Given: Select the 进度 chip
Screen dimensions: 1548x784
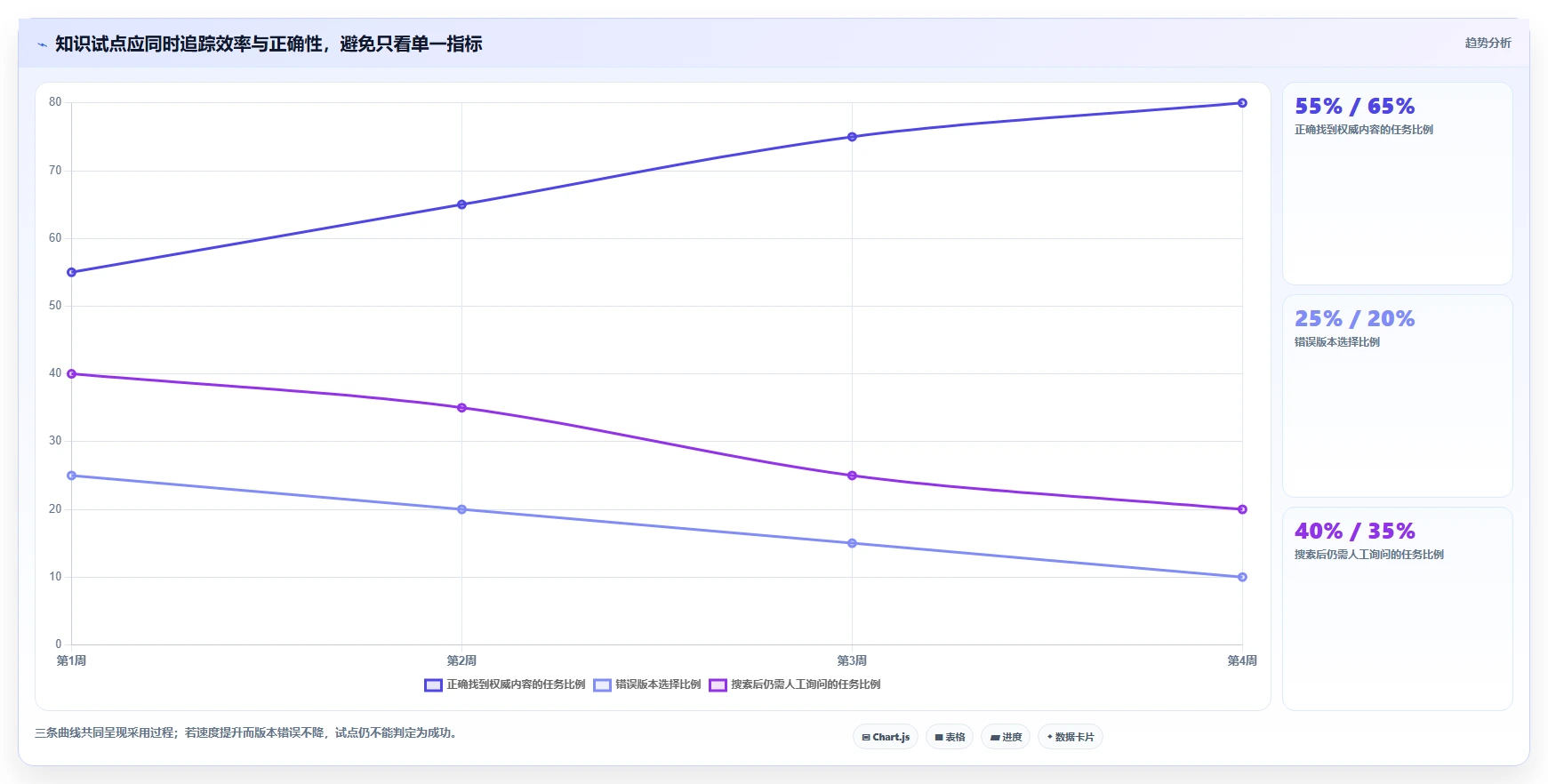Looking at the screenshot, I should click(x=1006, y=737).
